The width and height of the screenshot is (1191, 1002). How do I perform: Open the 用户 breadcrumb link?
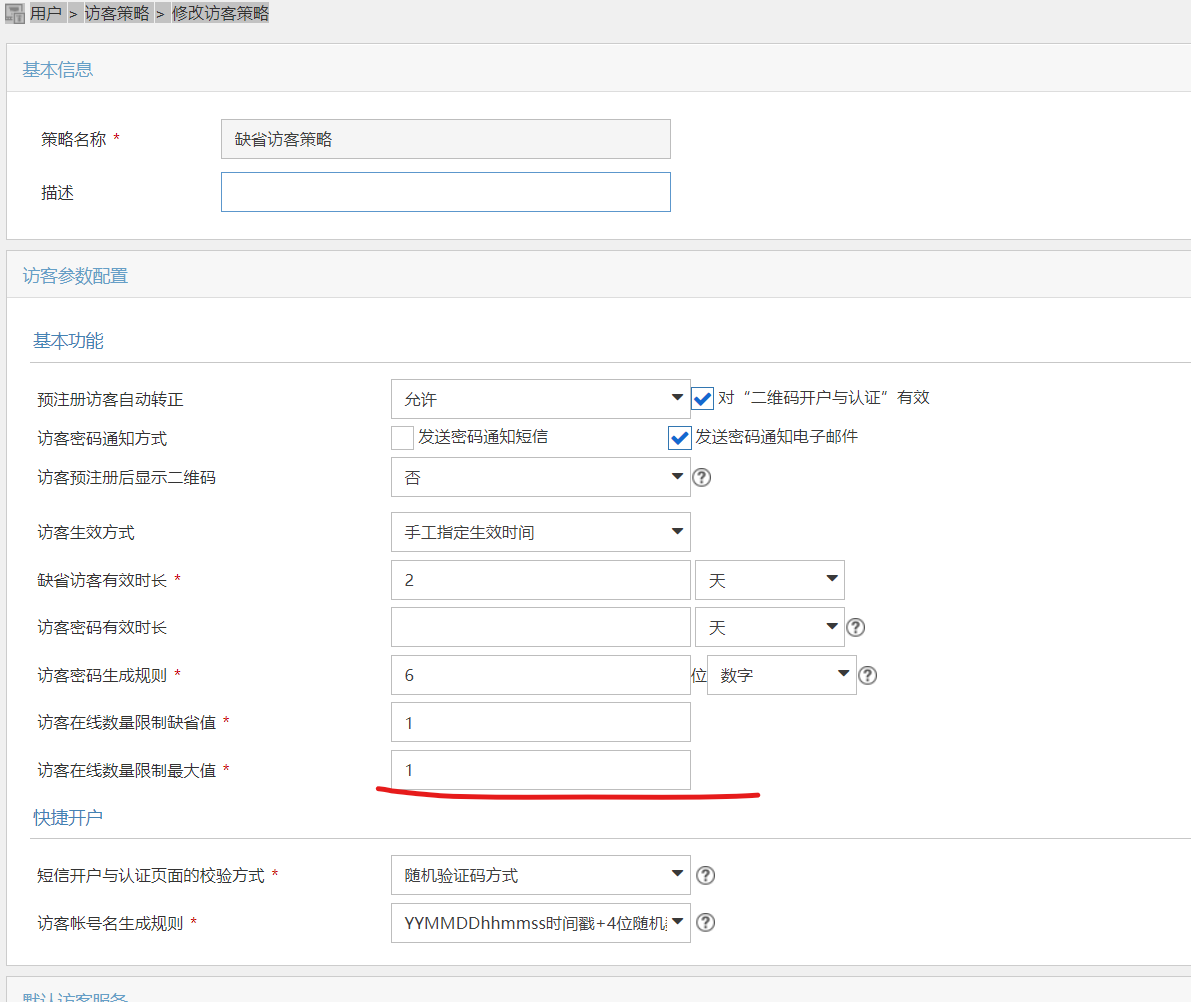pyautogui.click(x=46, y=14)
